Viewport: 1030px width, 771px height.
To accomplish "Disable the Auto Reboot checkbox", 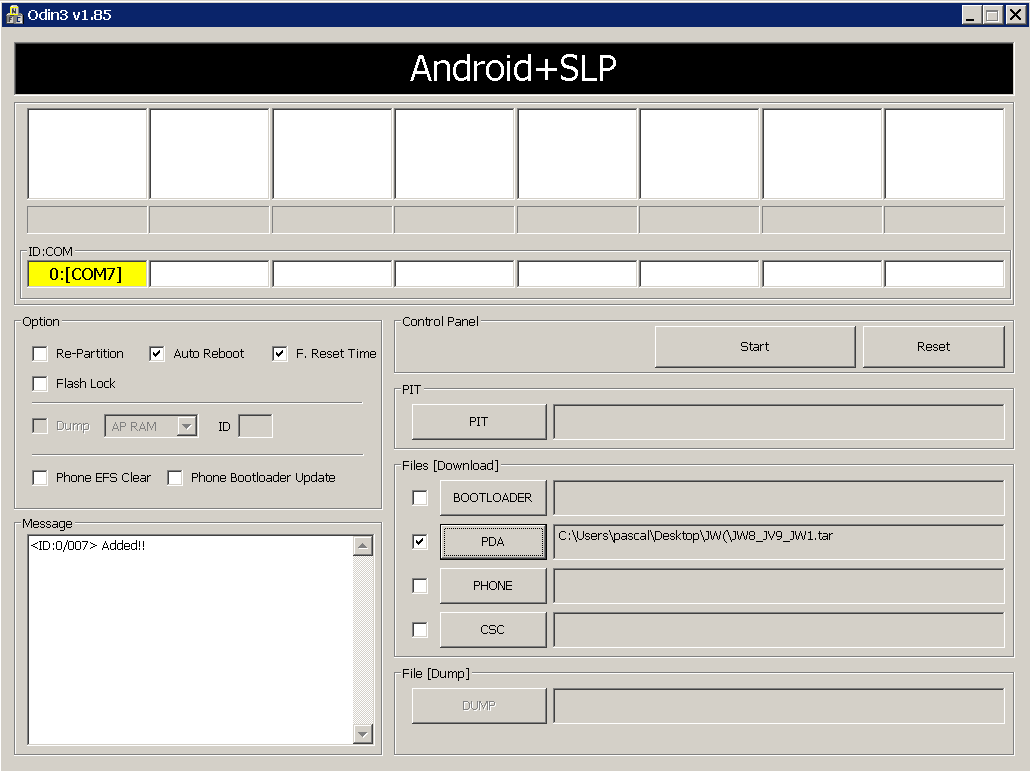I will coord(156,353).
